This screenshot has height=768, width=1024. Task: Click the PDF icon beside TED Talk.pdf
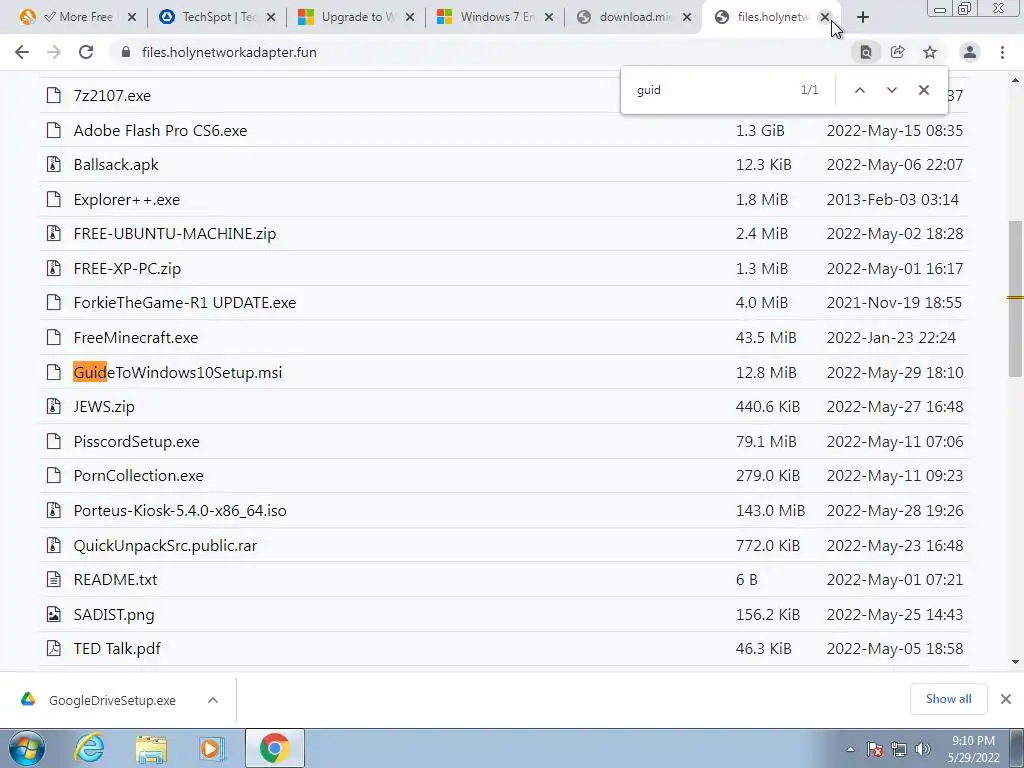54,648
